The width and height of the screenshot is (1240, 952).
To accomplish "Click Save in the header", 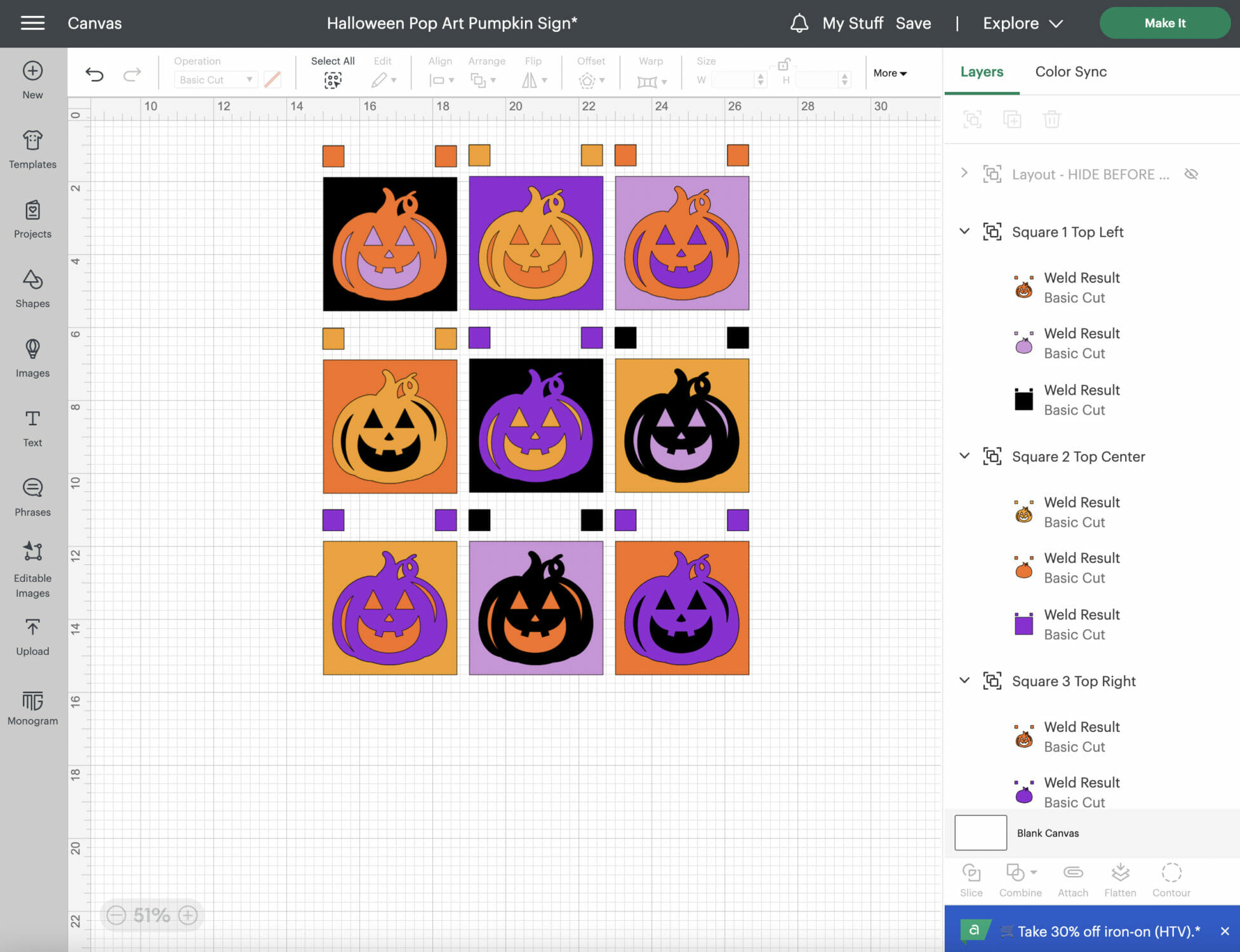I will coord(913,23).
